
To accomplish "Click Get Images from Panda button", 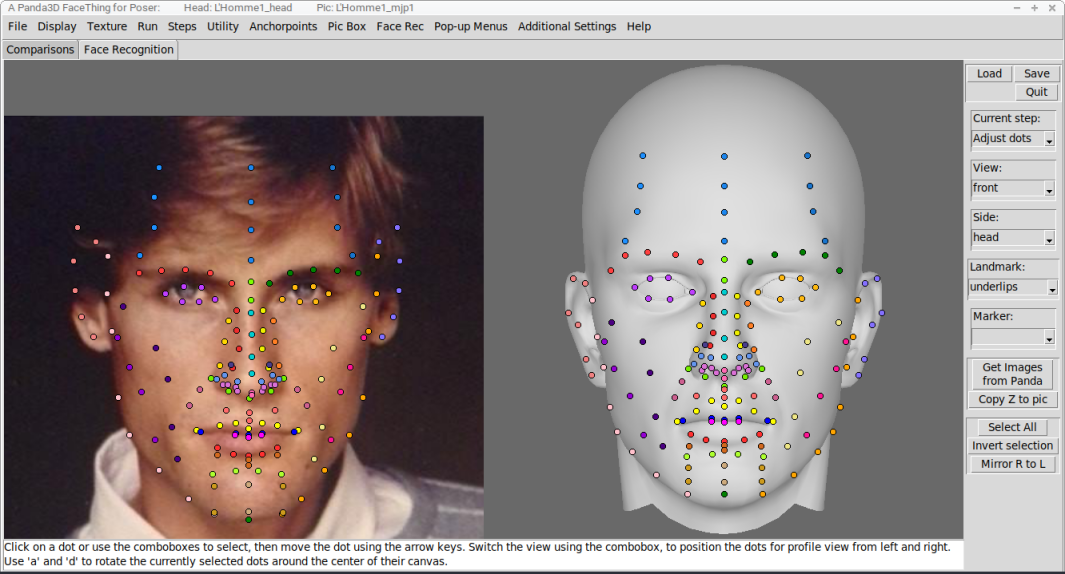I will [1012, 374].
